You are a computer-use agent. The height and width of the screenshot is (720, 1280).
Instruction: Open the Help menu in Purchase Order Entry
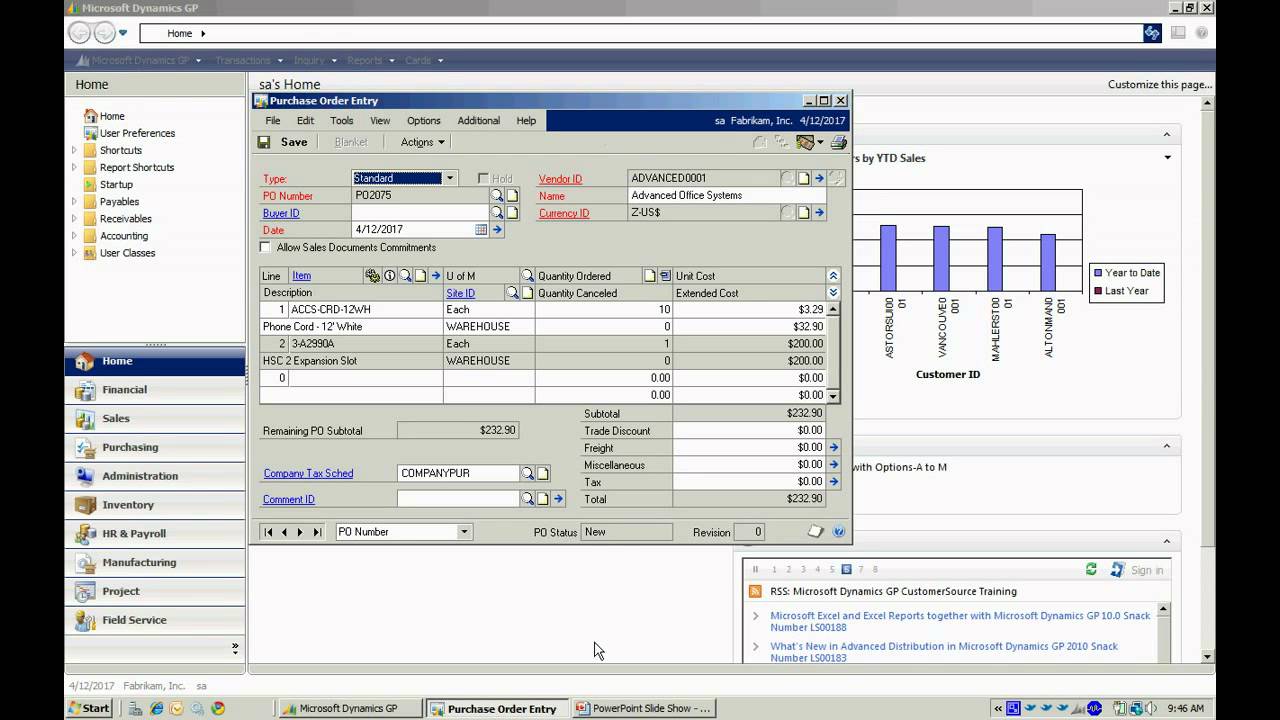(526, 121)
